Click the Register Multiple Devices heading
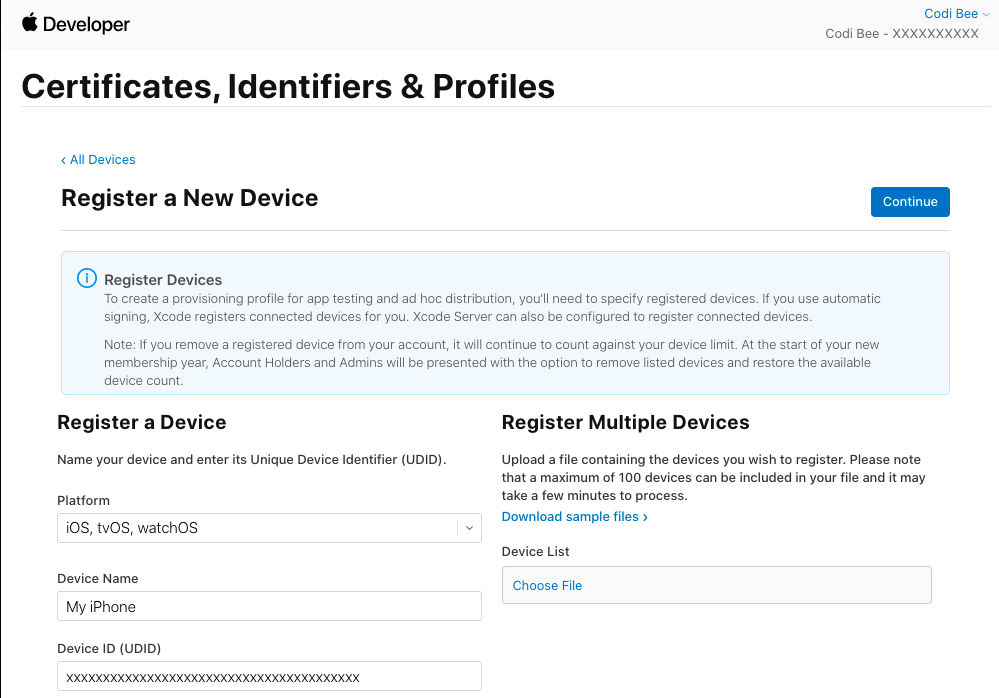The image size is (999, 698). pos(625,422)
